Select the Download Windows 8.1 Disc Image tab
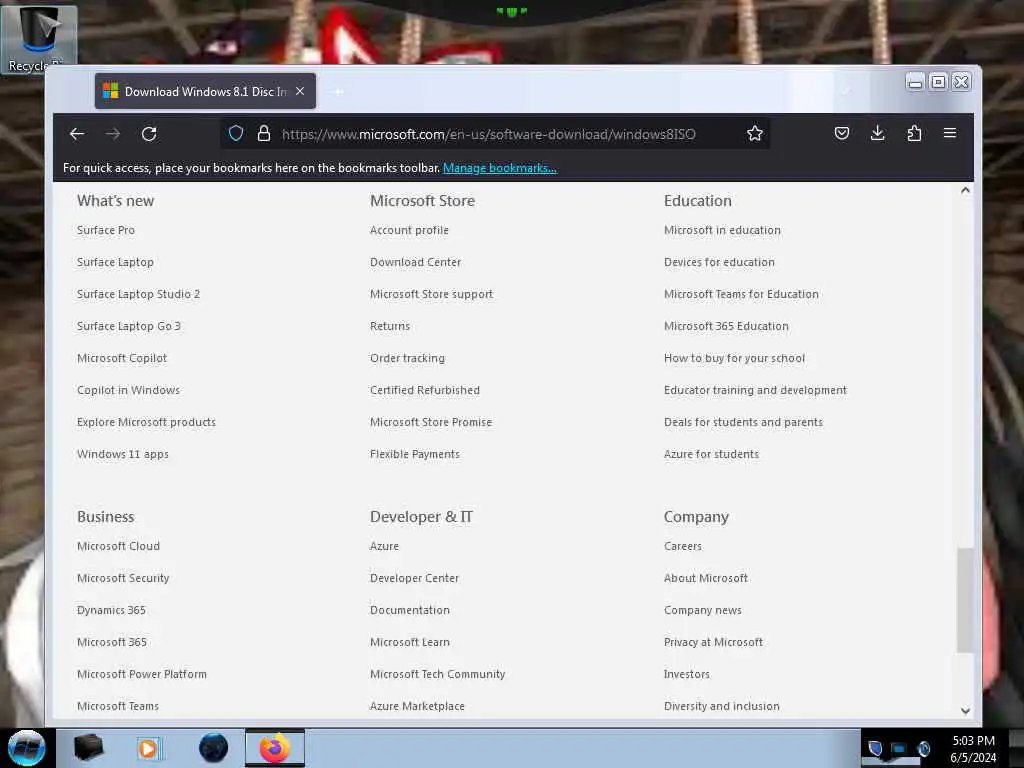Image resolution: width=1024 pixels, height=768 pixels. tap(205, 91)
